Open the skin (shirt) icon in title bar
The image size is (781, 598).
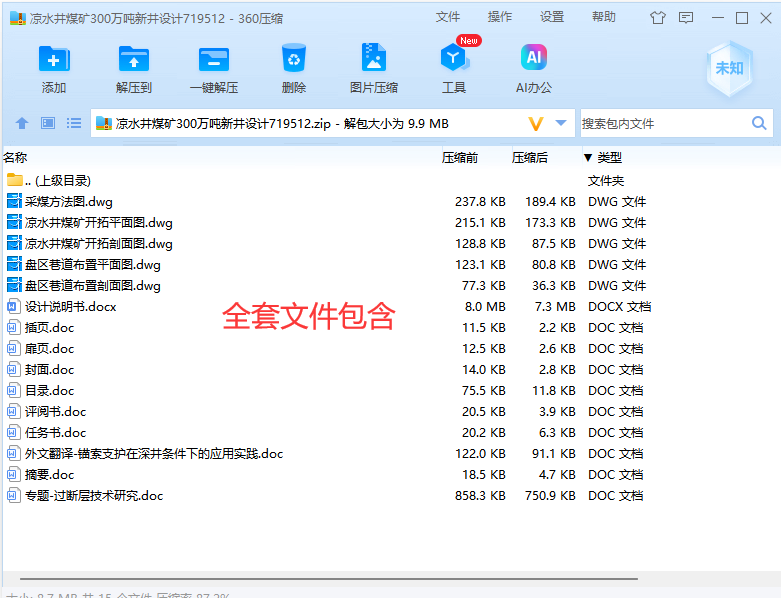point(657,18)
